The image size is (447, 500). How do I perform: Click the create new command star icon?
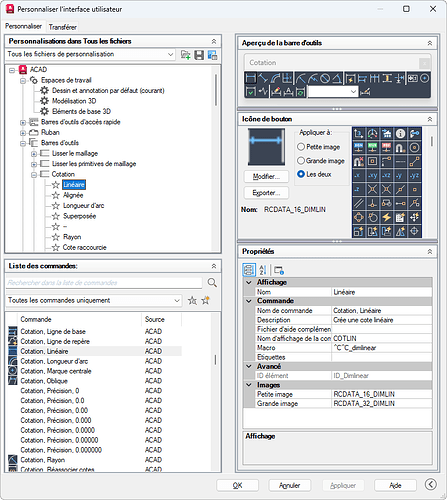pos(206,300)
